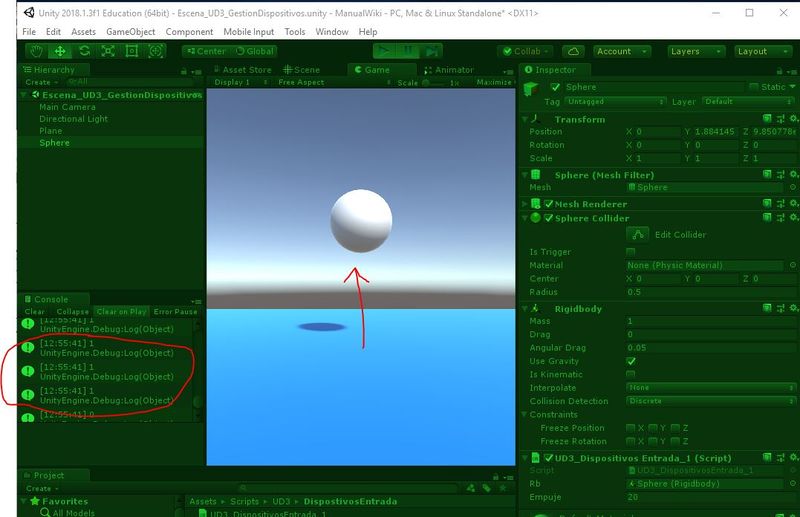This screenshot has height=517, width=800.
Task: Select the Scale tool
Action: (x=108, y=51)
